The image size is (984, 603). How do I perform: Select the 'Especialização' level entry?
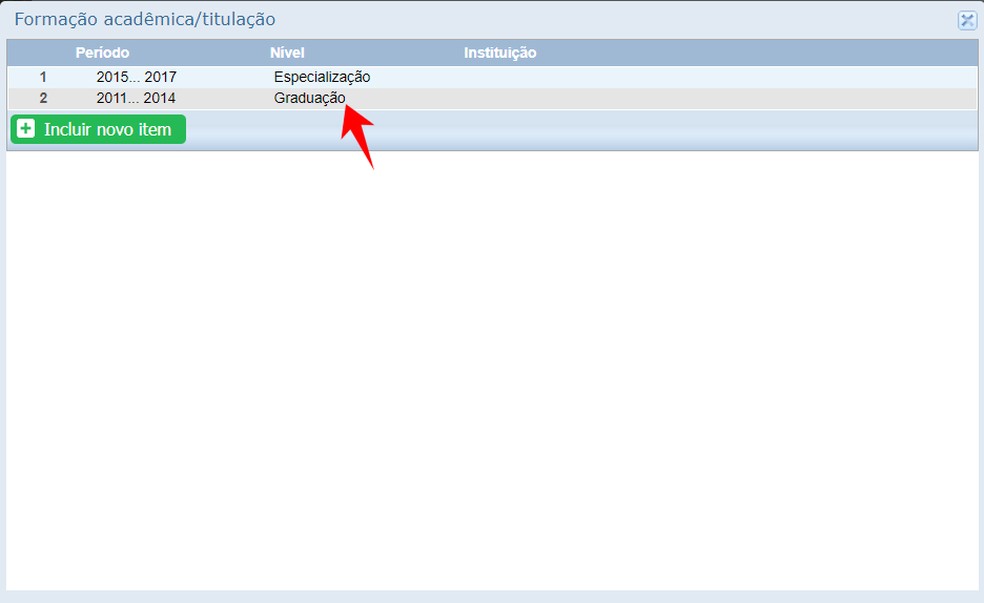(x=322, y=77)
